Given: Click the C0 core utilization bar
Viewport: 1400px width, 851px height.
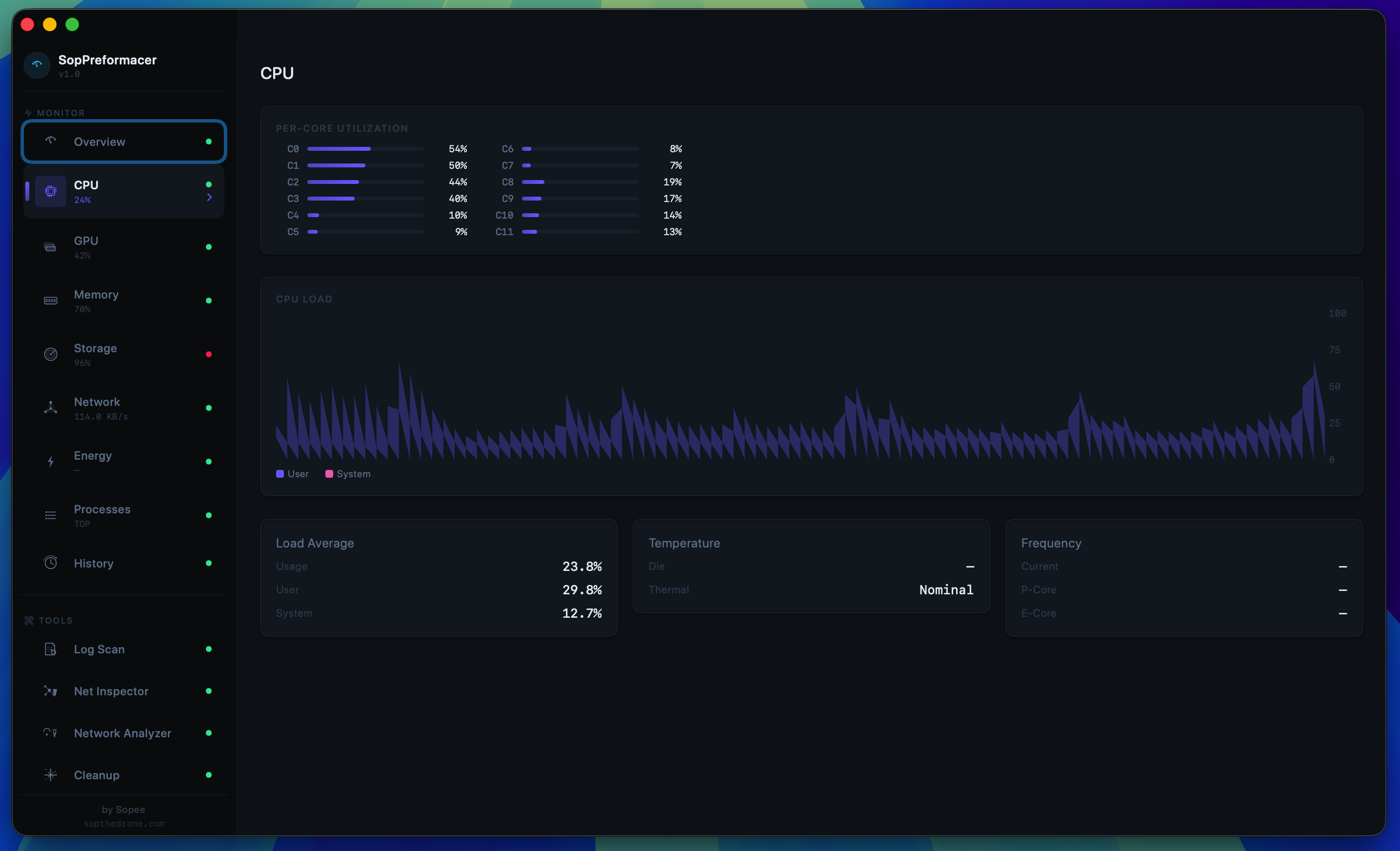Looking at the screenshot, I should point(365,149).
